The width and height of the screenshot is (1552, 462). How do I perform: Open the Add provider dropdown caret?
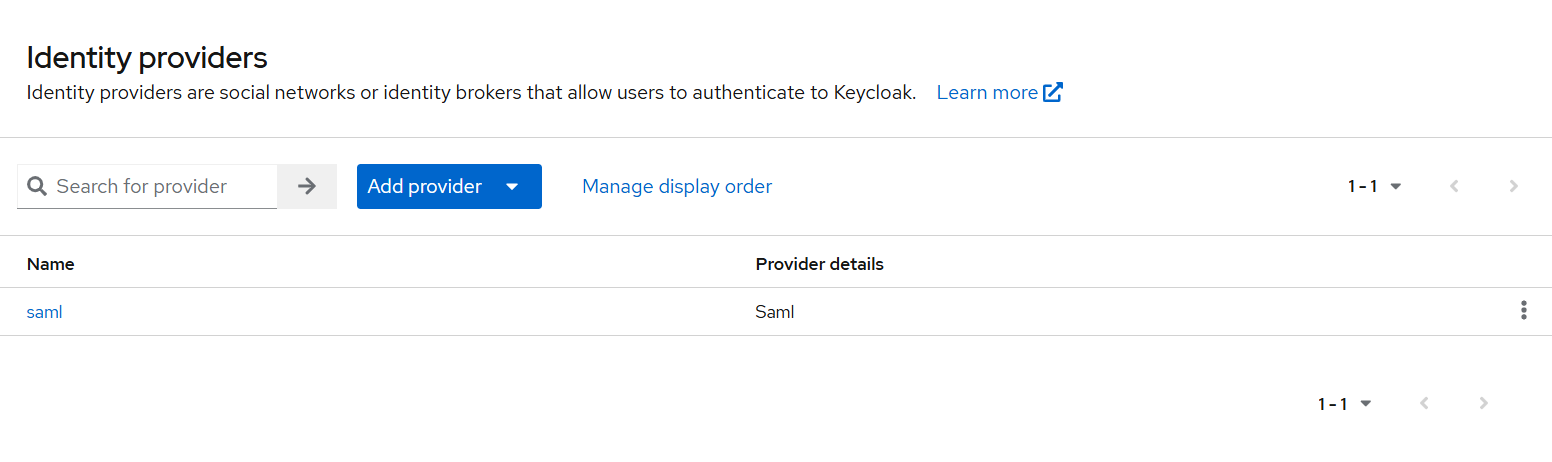512,187
